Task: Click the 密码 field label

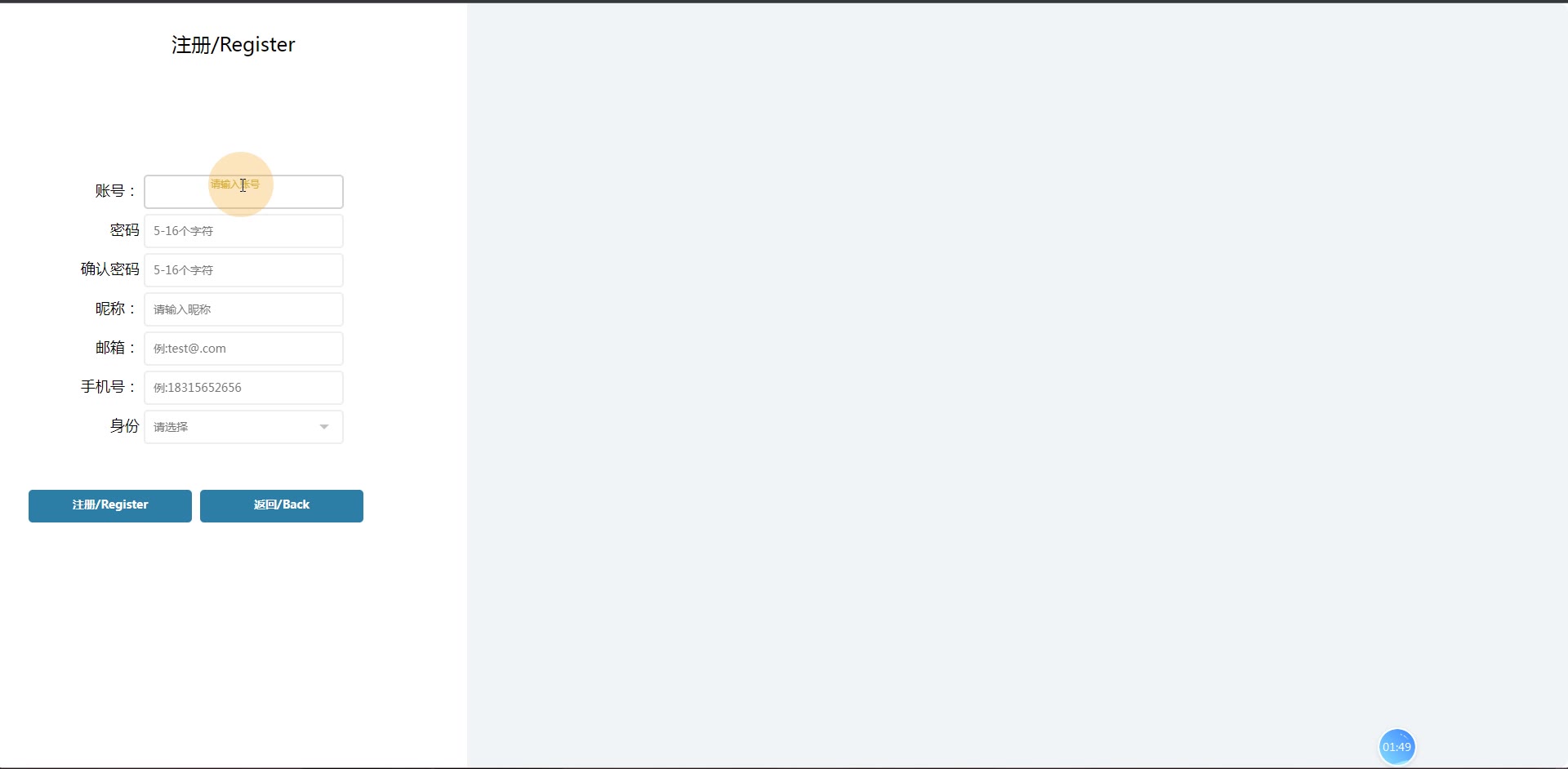Action: (125, 230)
